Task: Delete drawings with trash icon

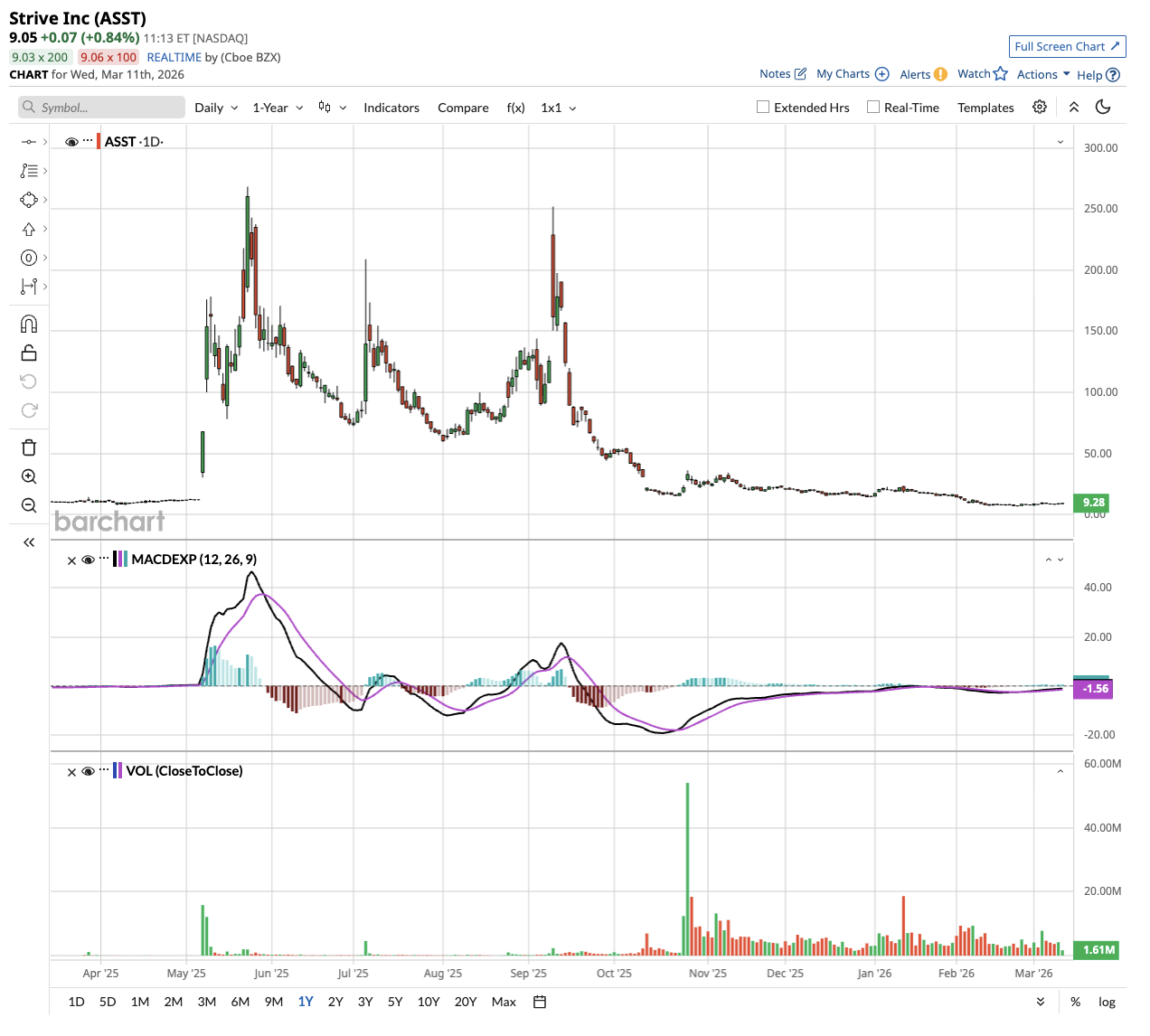Action: click(29, 447)
